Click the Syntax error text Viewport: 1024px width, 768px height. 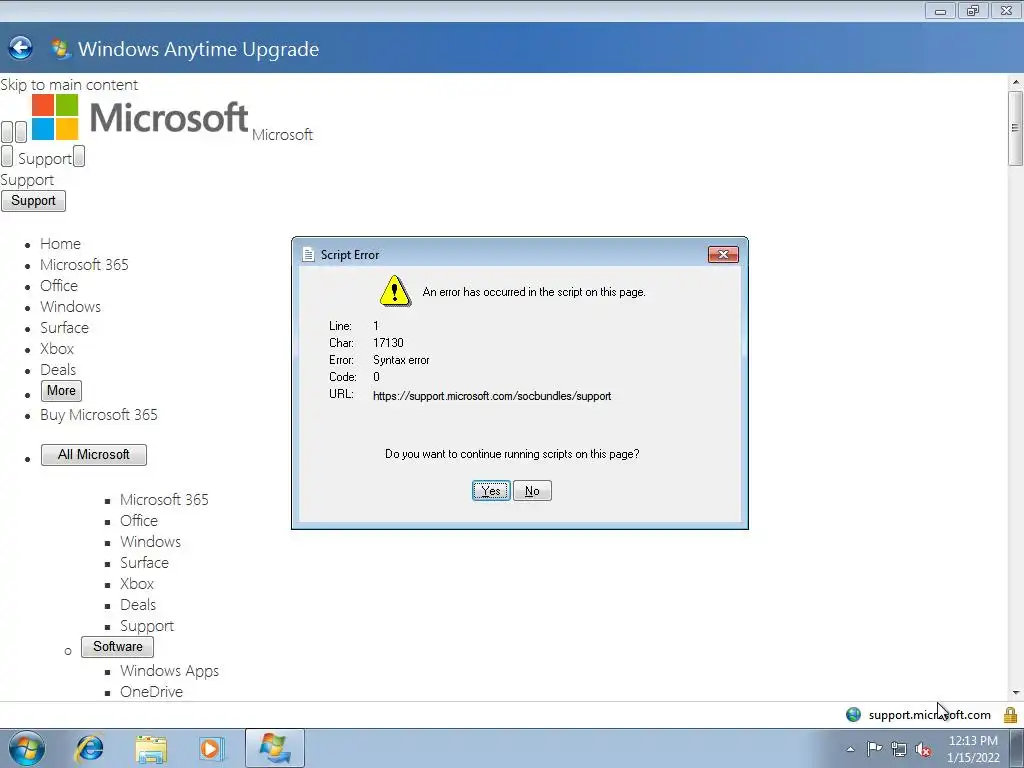tap(401, 360)
